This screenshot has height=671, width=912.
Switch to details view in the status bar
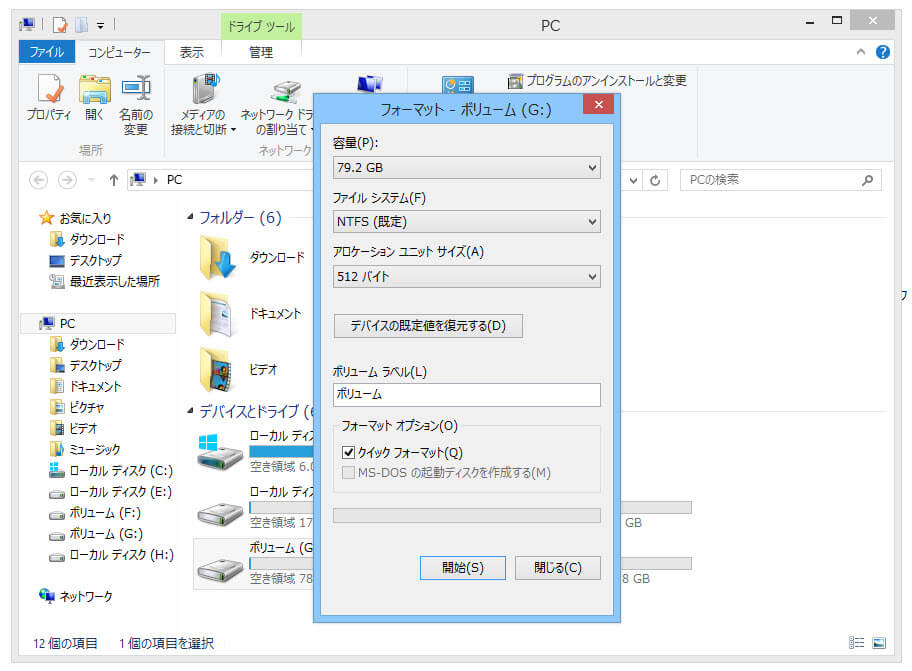pos(856,643)
